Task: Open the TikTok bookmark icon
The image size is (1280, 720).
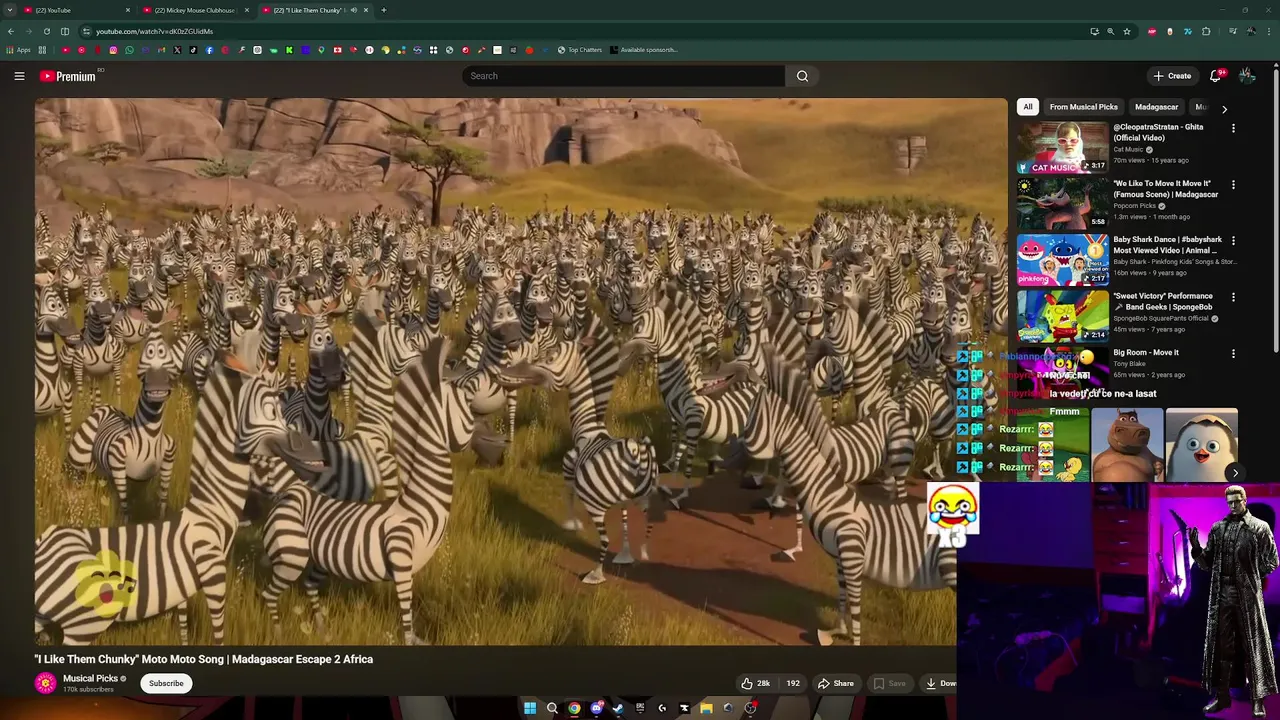Action: [193, 50]
